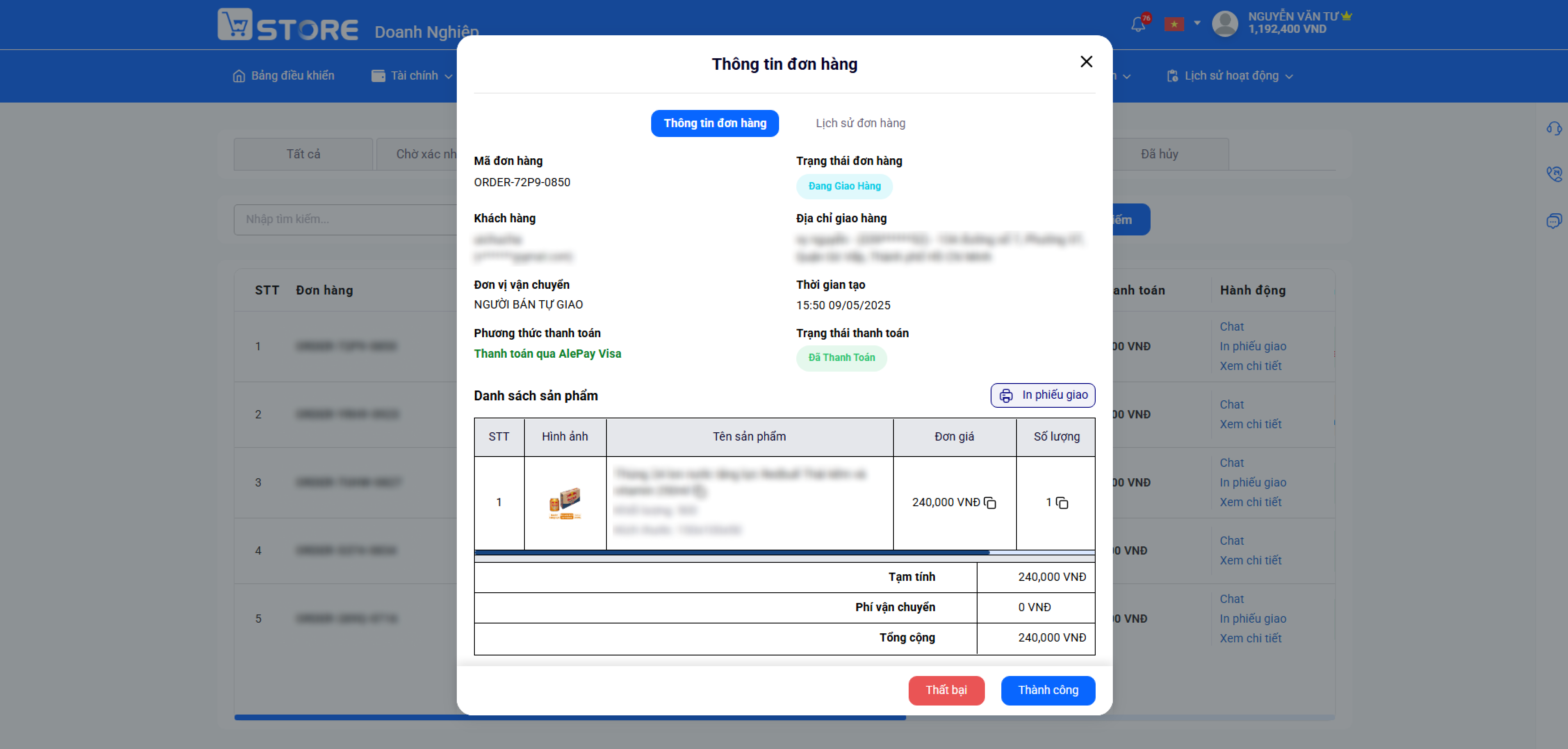Copy the 240,000 VNĐ unit price
Image resolution: width=1568 pixels, height=749 pixels.
pyautogui.click(x=990, y=503)
